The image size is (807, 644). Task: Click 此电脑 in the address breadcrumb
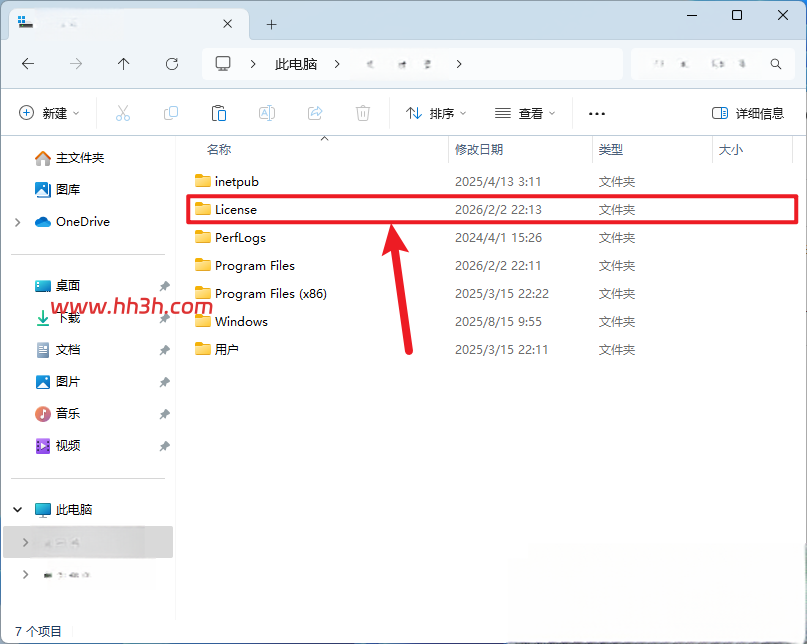point(296,64)
